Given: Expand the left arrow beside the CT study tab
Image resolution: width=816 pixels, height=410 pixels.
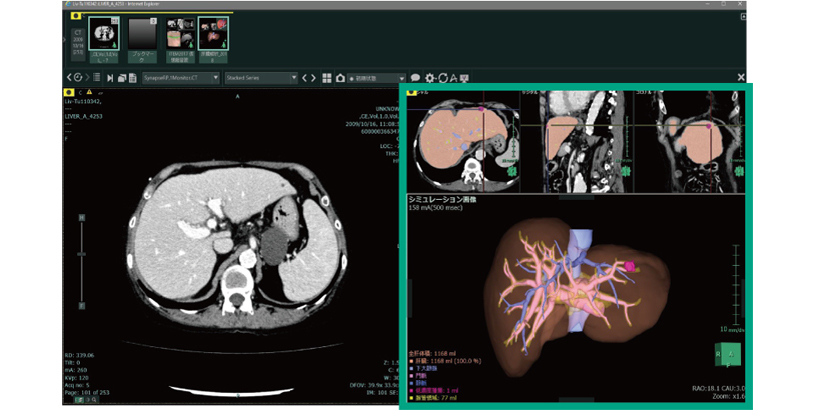Looking at the screenshot, I should (66, 40).
